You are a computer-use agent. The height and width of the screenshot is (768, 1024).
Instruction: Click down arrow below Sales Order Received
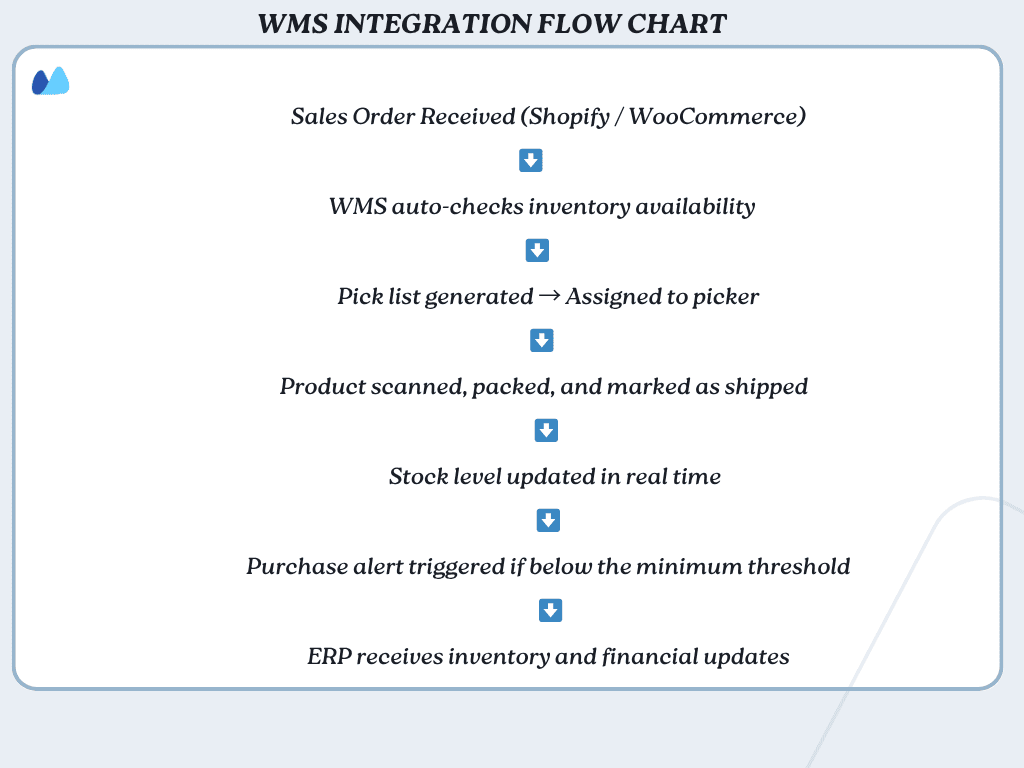(x=530, y=161)
